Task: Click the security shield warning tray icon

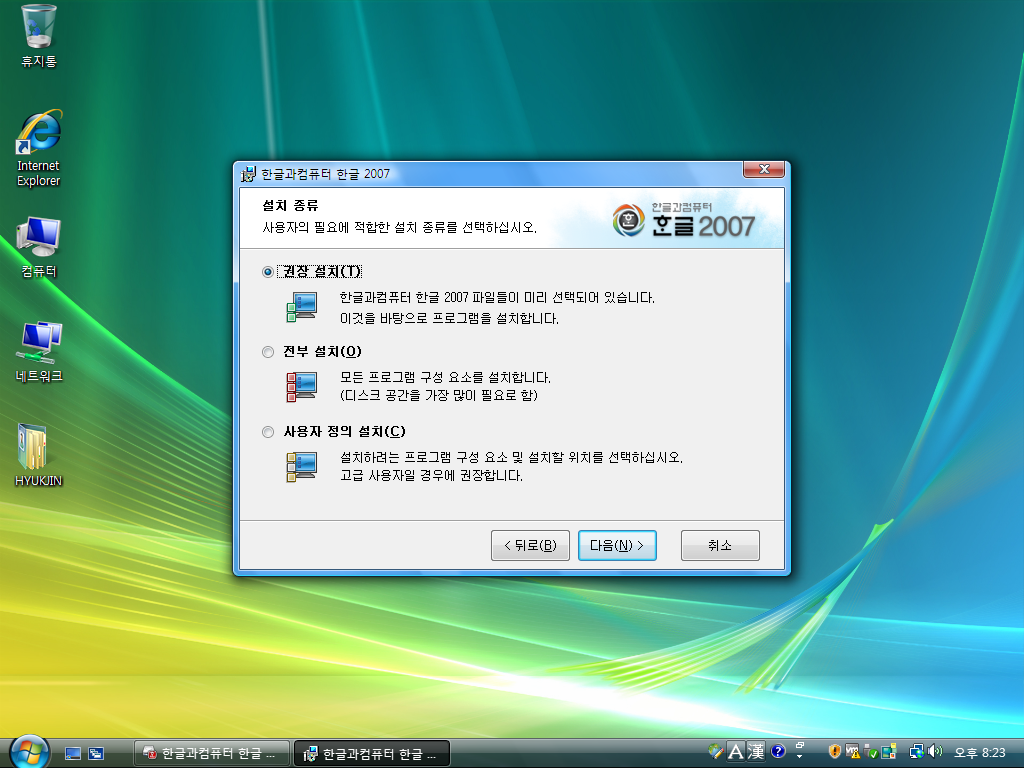Action: tap(834, 752)
